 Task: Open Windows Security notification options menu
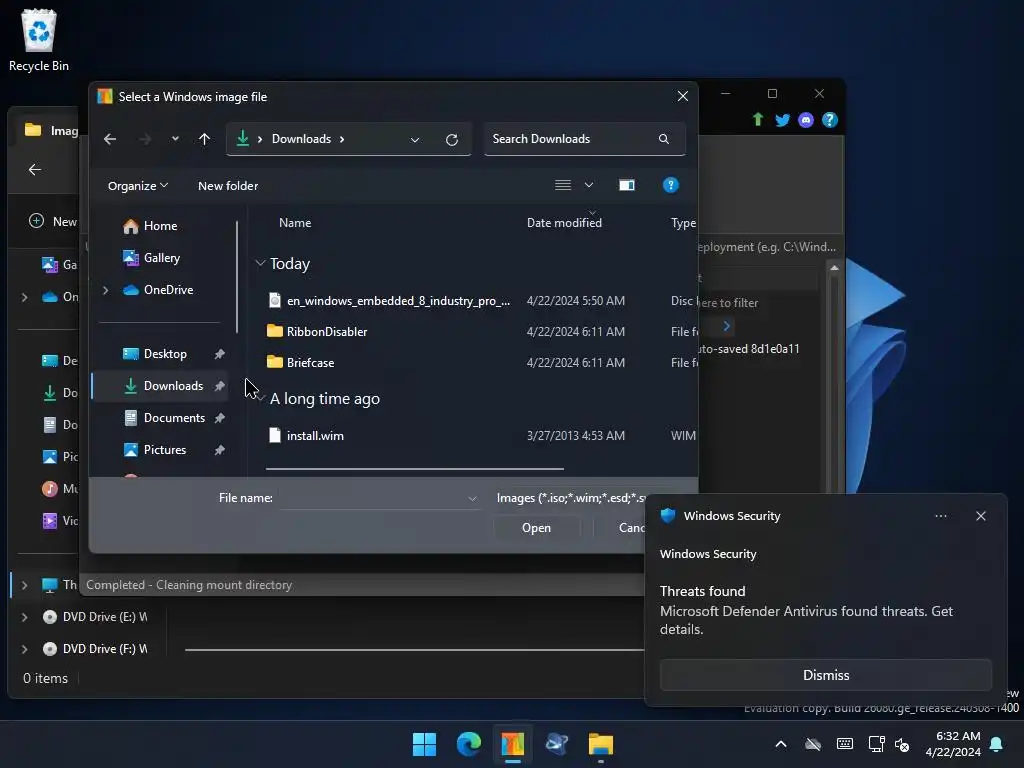click(x=940, y=516)
